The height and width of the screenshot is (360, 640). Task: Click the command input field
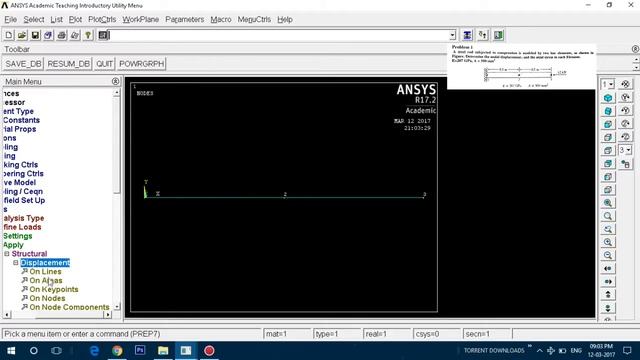click(x=279, y=36)
